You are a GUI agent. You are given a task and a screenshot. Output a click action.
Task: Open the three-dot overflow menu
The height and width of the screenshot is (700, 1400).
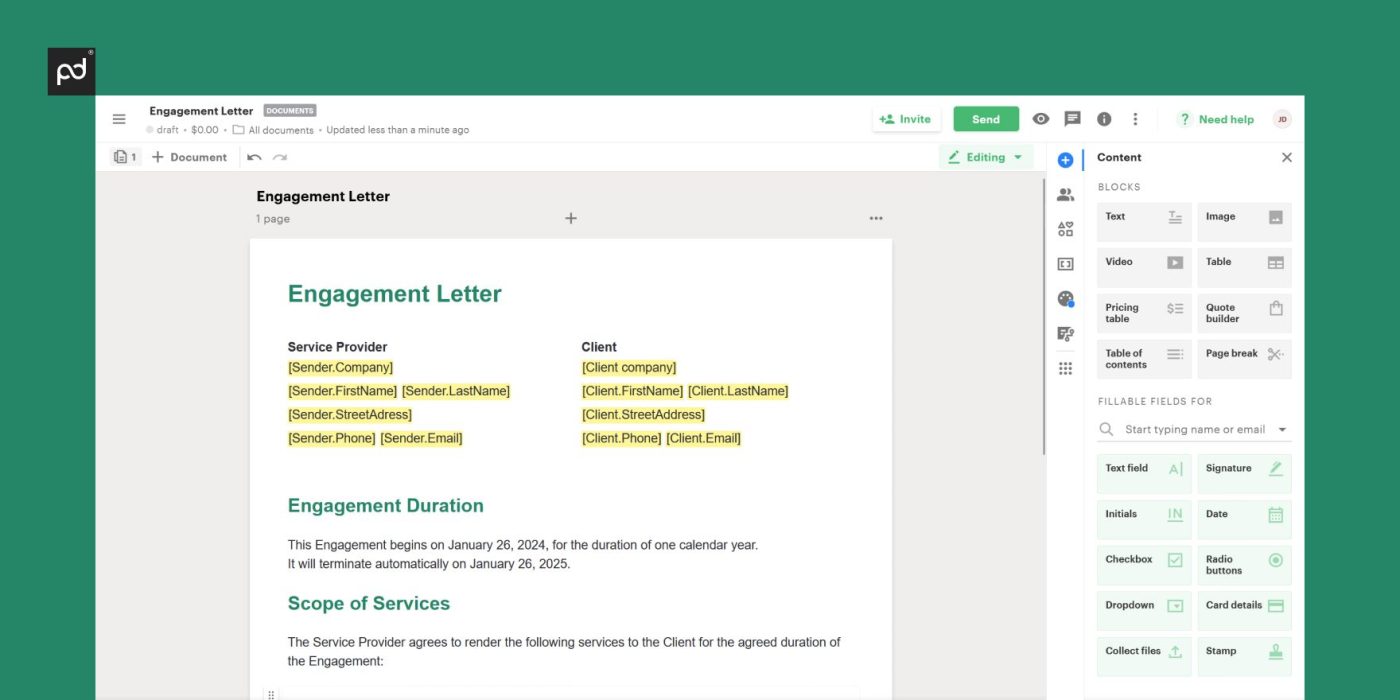[1135, 118]
